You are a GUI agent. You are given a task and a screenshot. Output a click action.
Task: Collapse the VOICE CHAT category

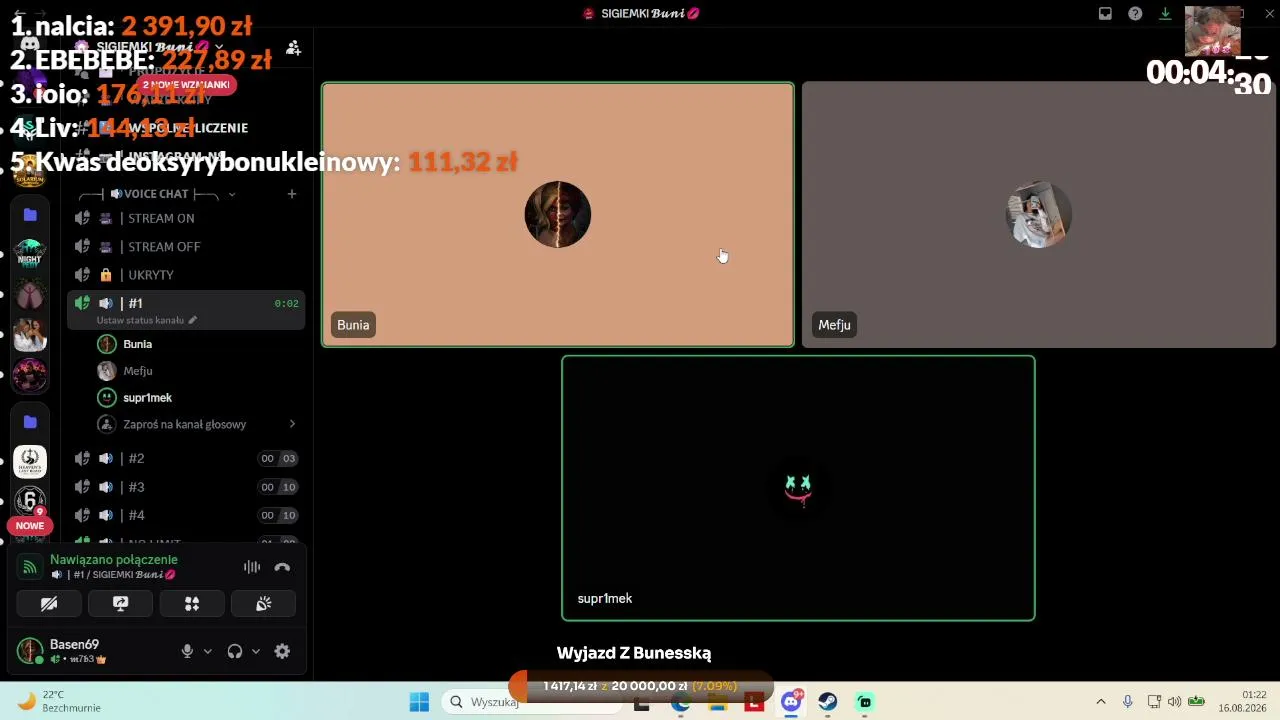coord(156,194)
